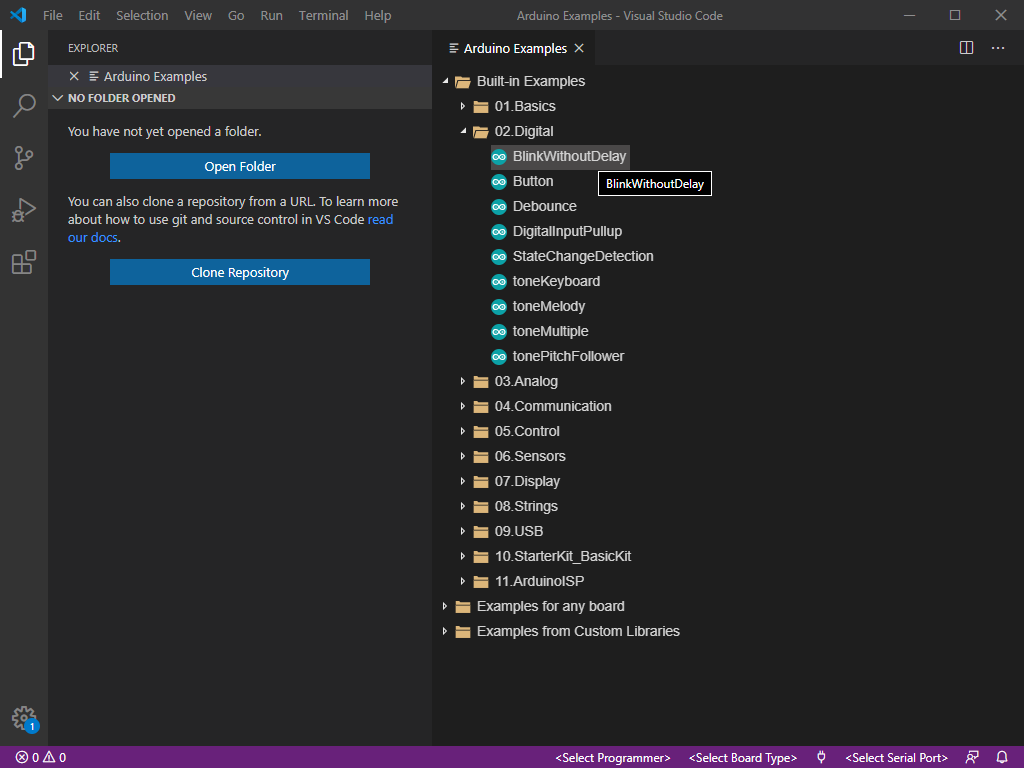Open the Terminal menu
The width and height of the screenshot is (1024, 768).
click(323, 15)
